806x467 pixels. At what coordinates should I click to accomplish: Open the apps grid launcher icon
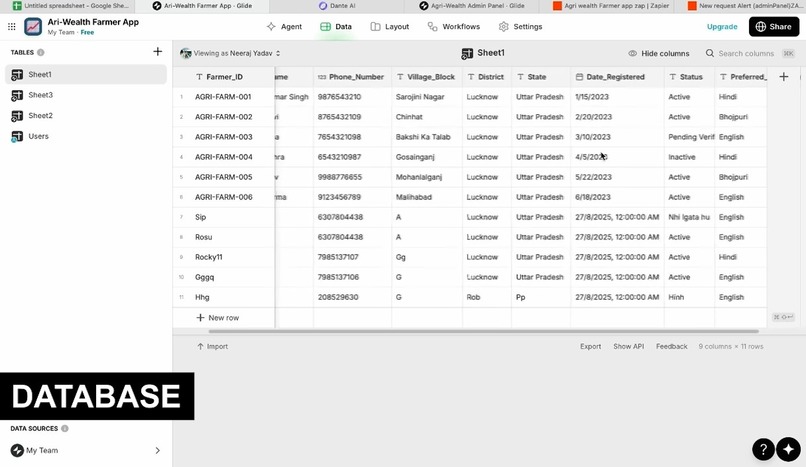coord(11,27)
